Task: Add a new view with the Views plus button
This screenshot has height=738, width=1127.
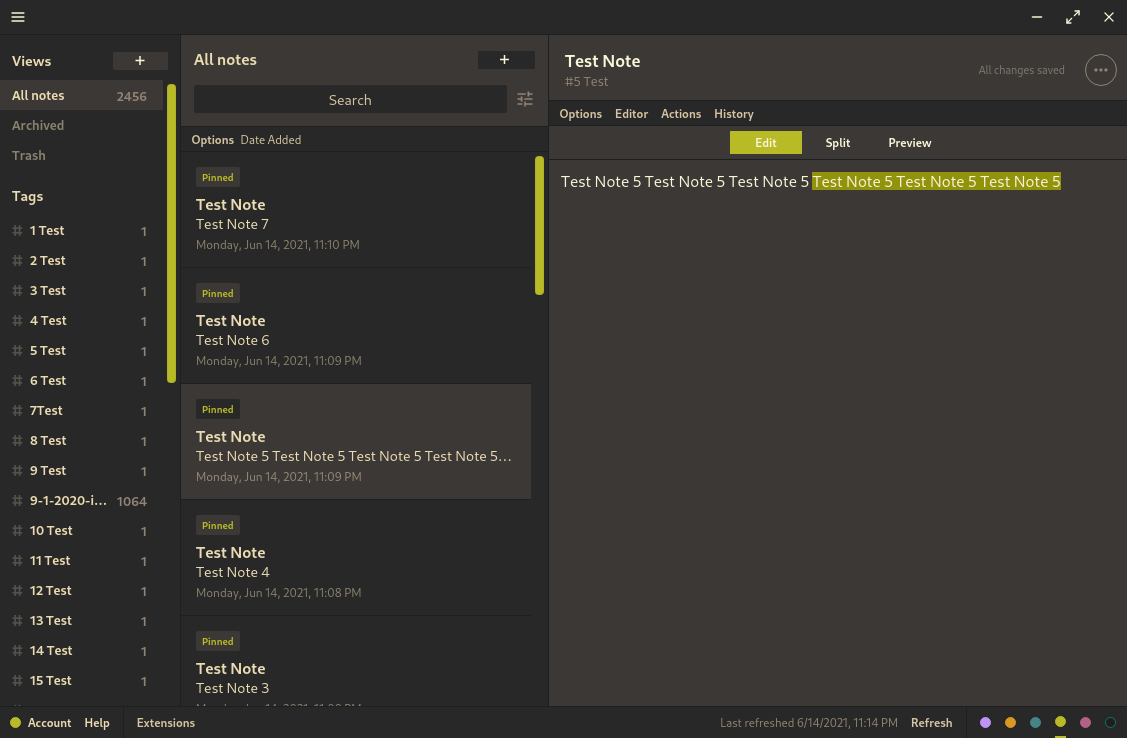Action: [140, 61]
